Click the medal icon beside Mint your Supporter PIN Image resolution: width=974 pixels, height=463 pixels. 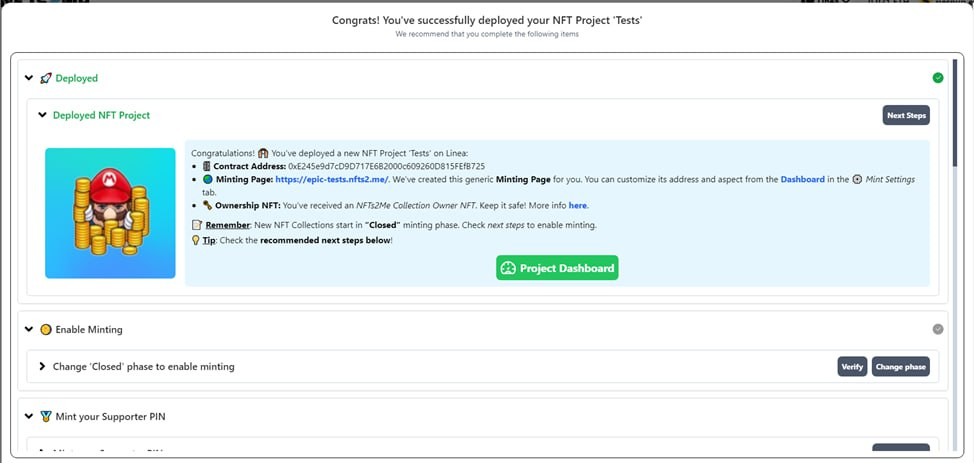45,416
